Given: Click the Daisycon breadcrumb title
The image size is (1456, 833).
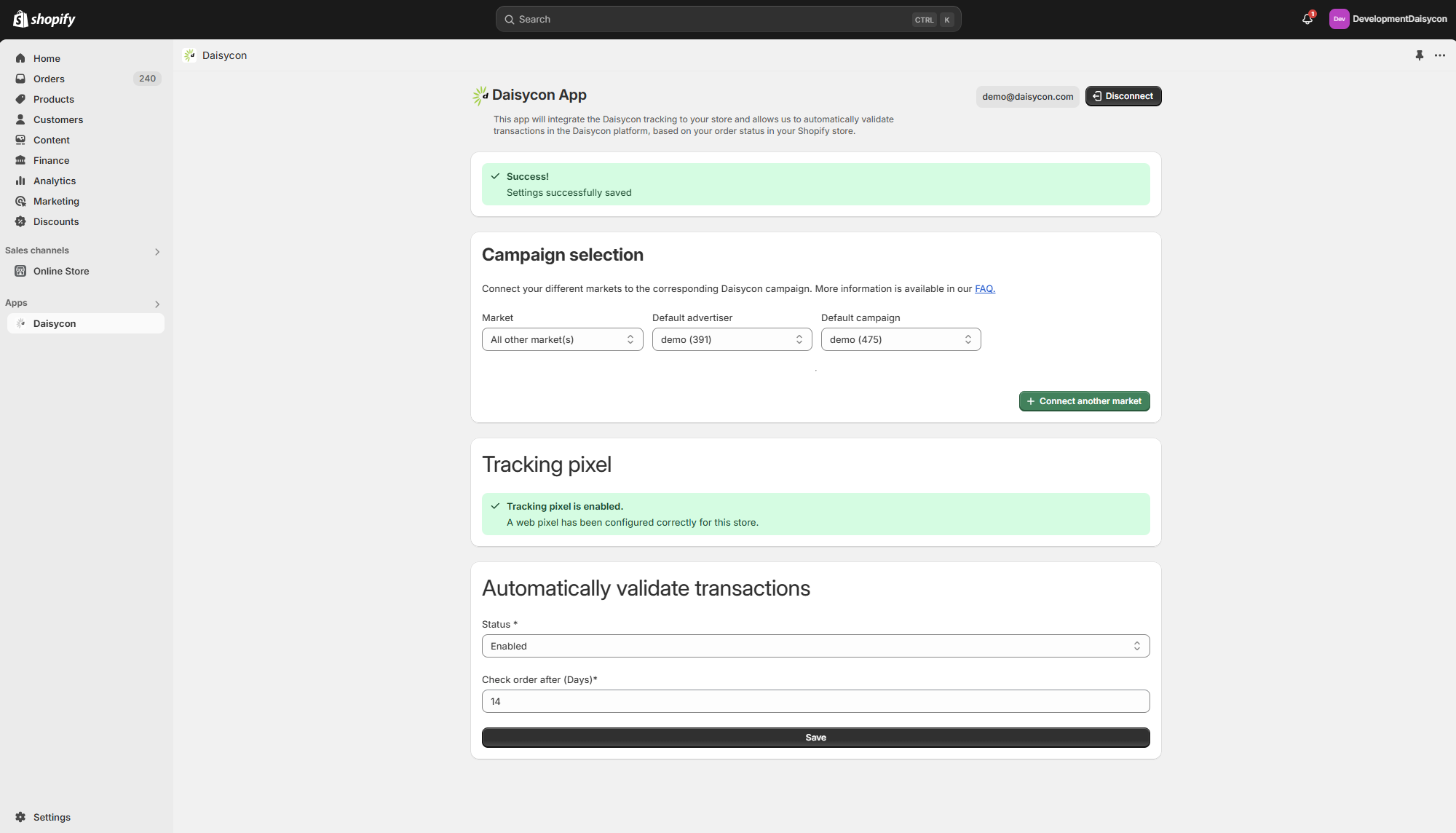Looking at the screenshot, I should [224, 55].
